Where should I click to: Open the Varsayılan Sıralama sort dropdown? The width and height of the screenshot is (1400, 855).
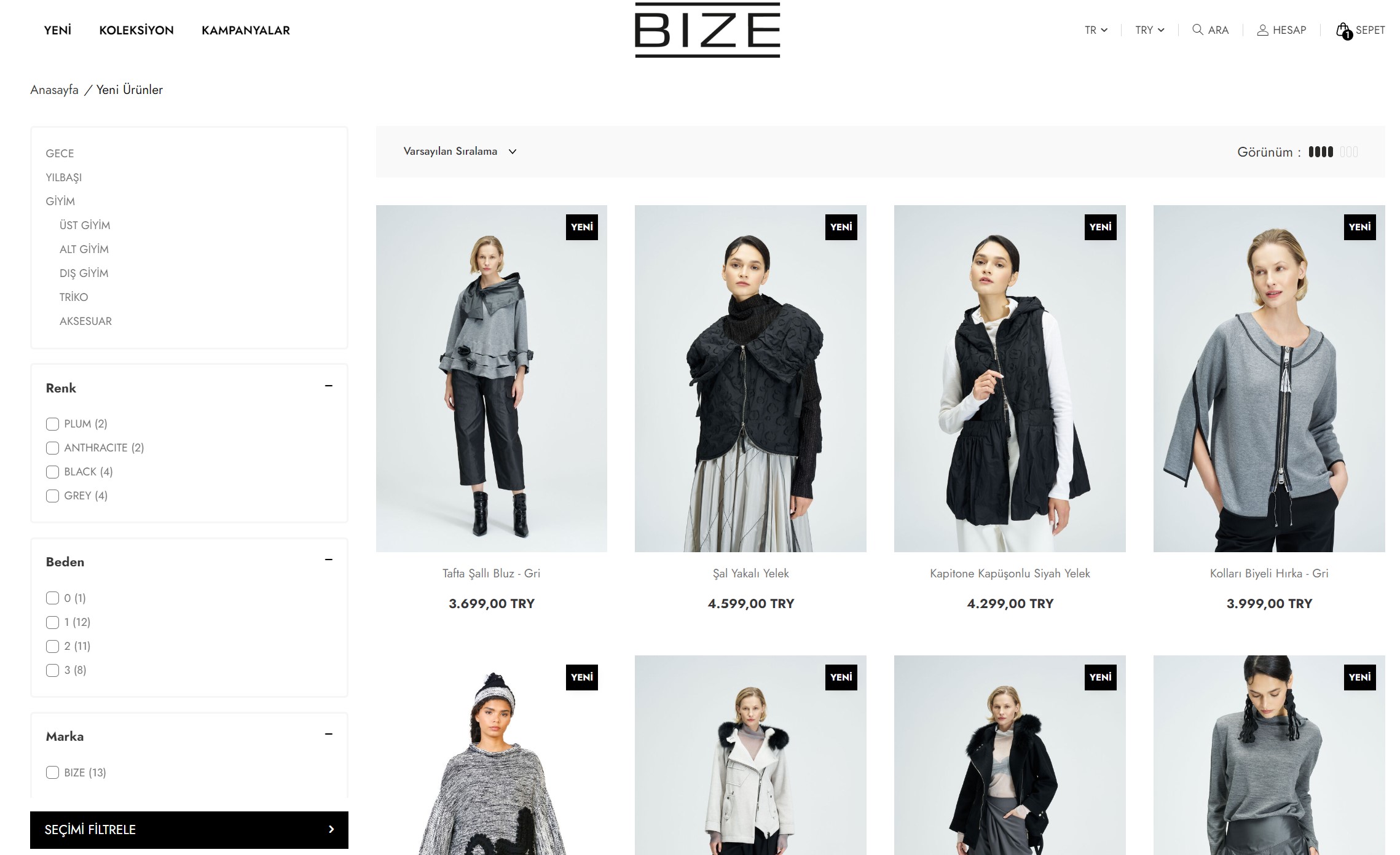tap(460, 151)
